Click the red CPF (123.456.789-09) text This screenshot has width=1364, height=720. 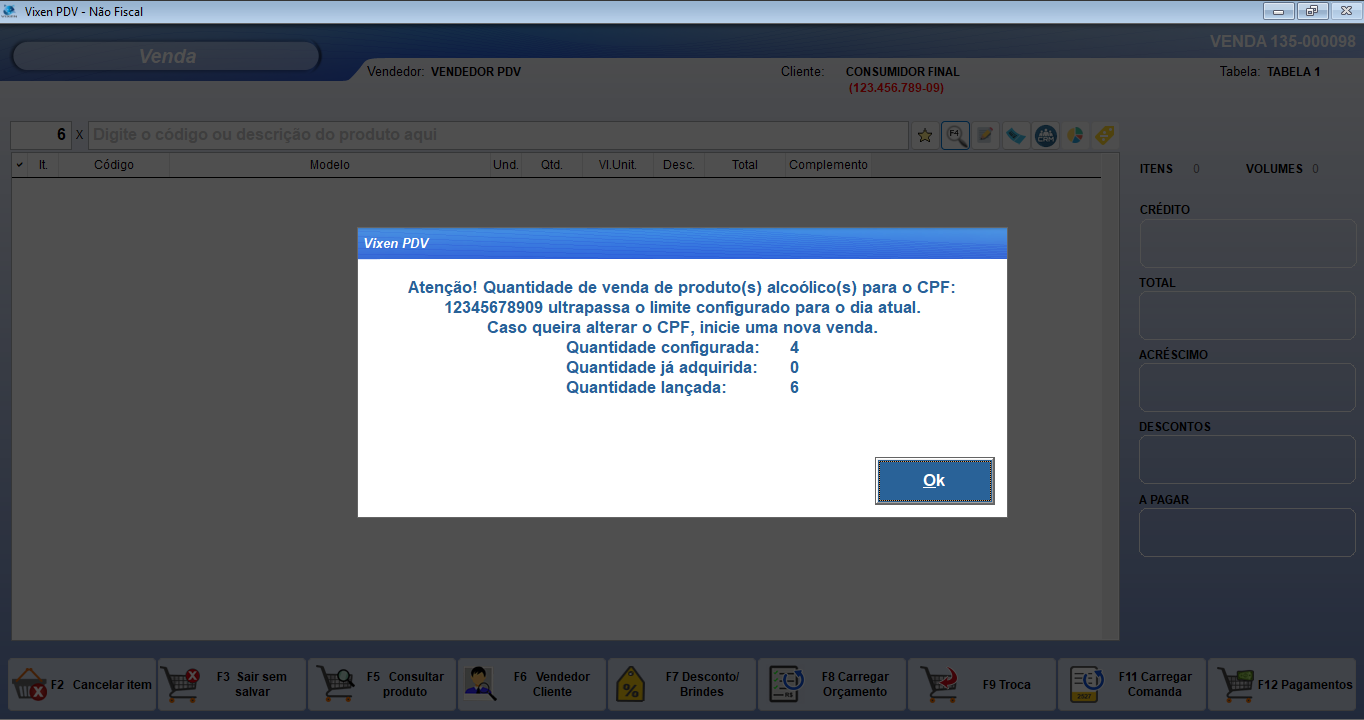pos(896,88)
